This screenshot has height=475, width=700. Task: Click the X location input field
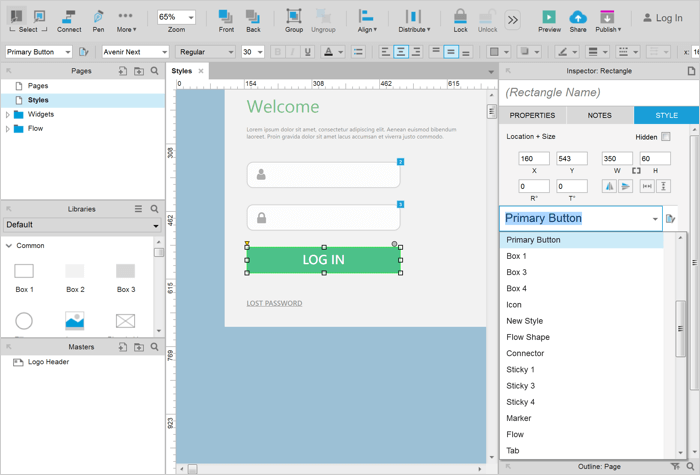click(534, 158)
